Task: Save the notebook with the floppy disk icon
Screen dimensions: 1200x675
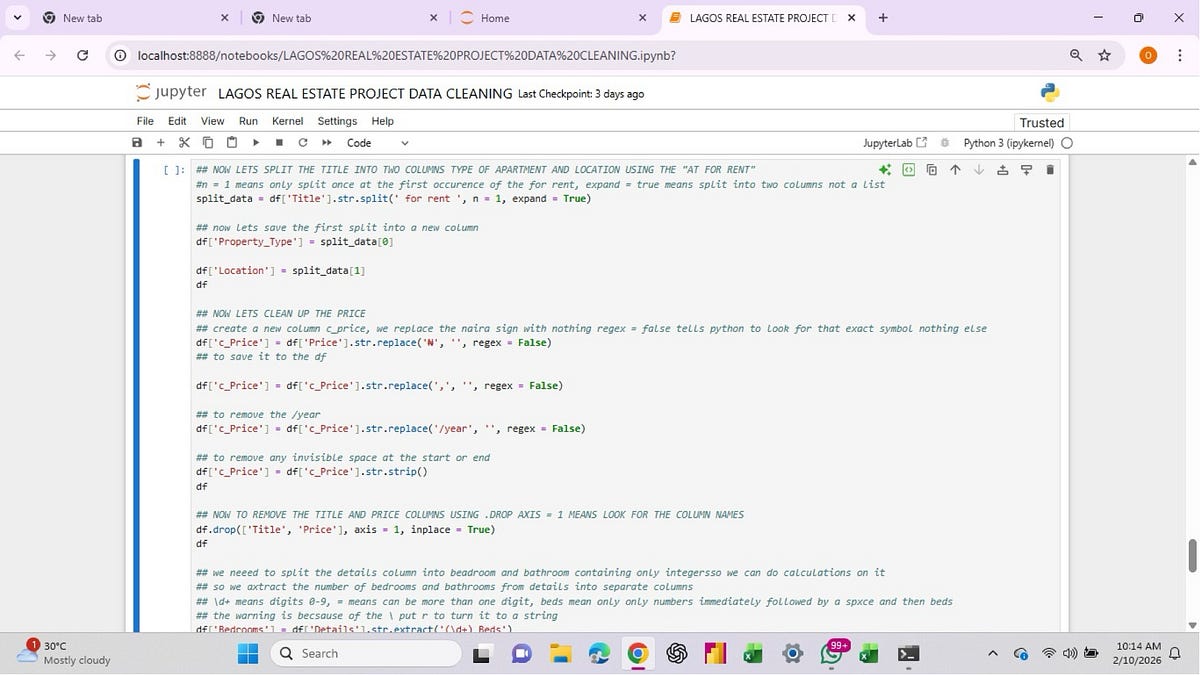Action: coord(137,143)
